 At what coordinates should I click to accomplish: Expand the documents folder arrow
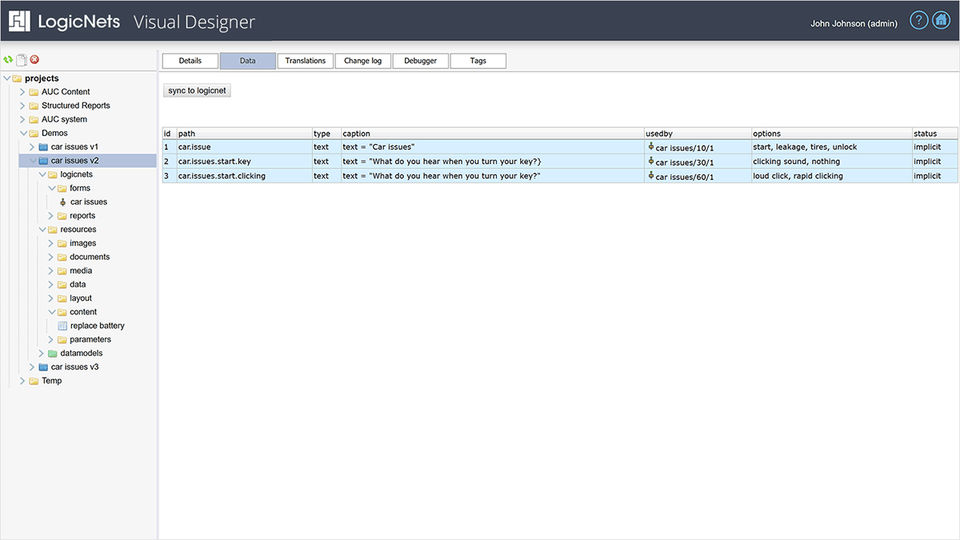click(51, 257)
